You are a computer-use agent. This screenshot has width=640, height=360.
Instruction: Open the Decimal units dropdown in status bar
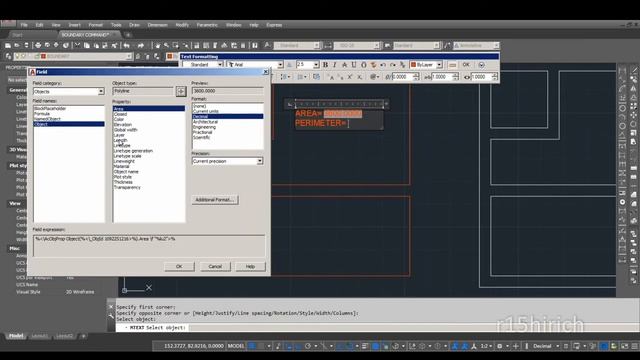coord(546,346)
